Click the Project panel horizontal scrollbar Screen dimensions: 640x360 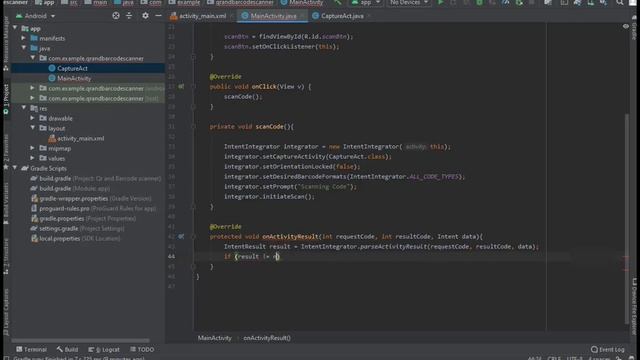[x=80, y=340]
